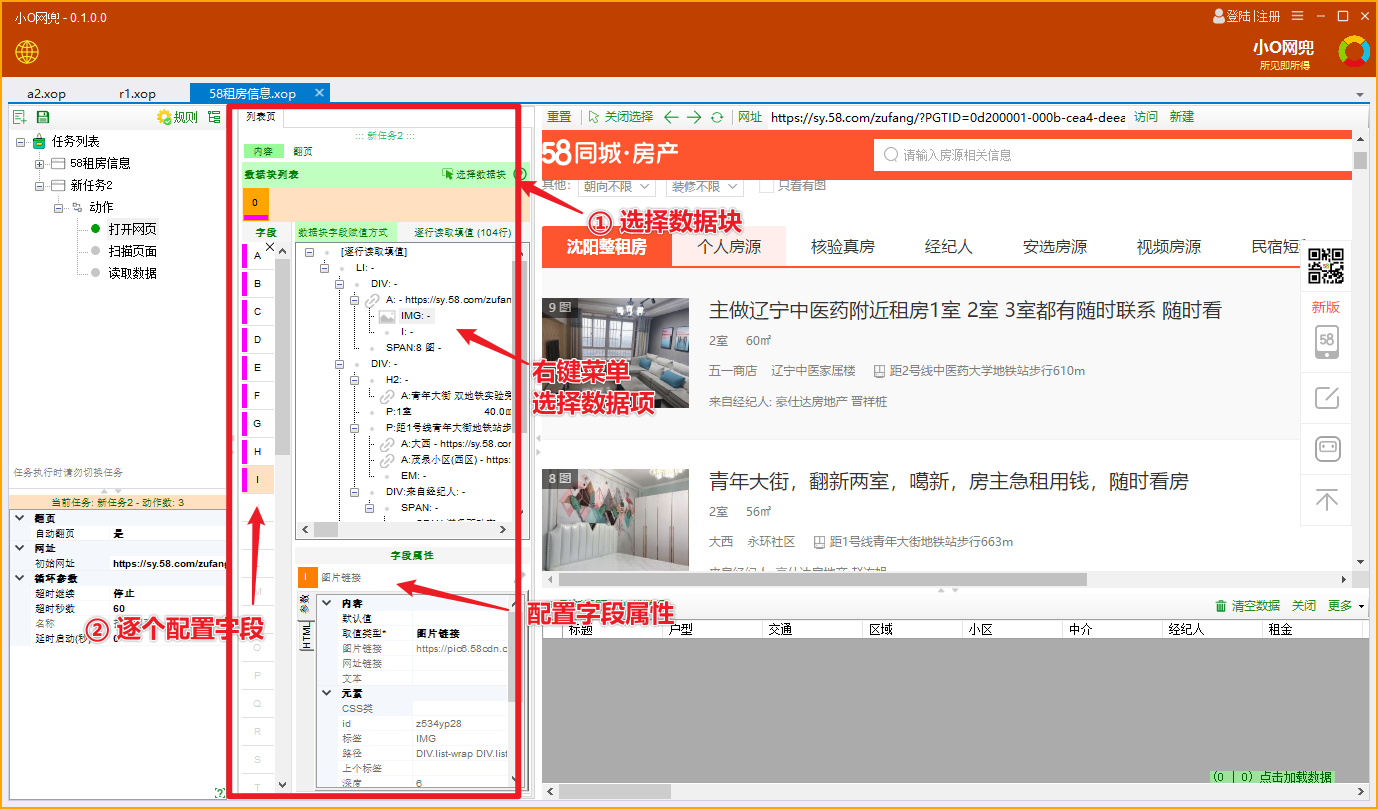Click the 访问 button
The width and height of the screenshot is (1378, 809).
coord(1146,117)
